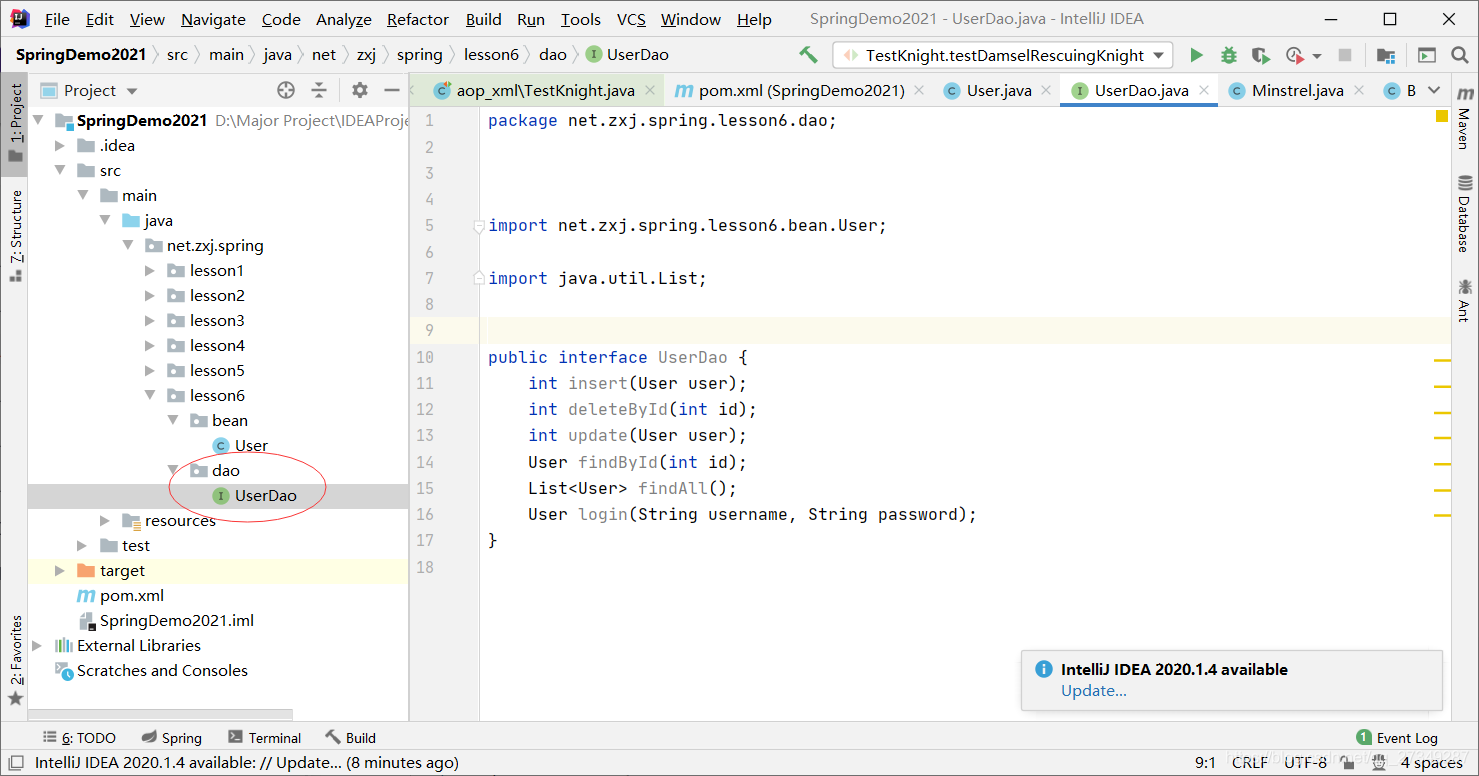Click the fold marker beside the line 5 import
1479x776 pixels.
(x=479, y=227)
